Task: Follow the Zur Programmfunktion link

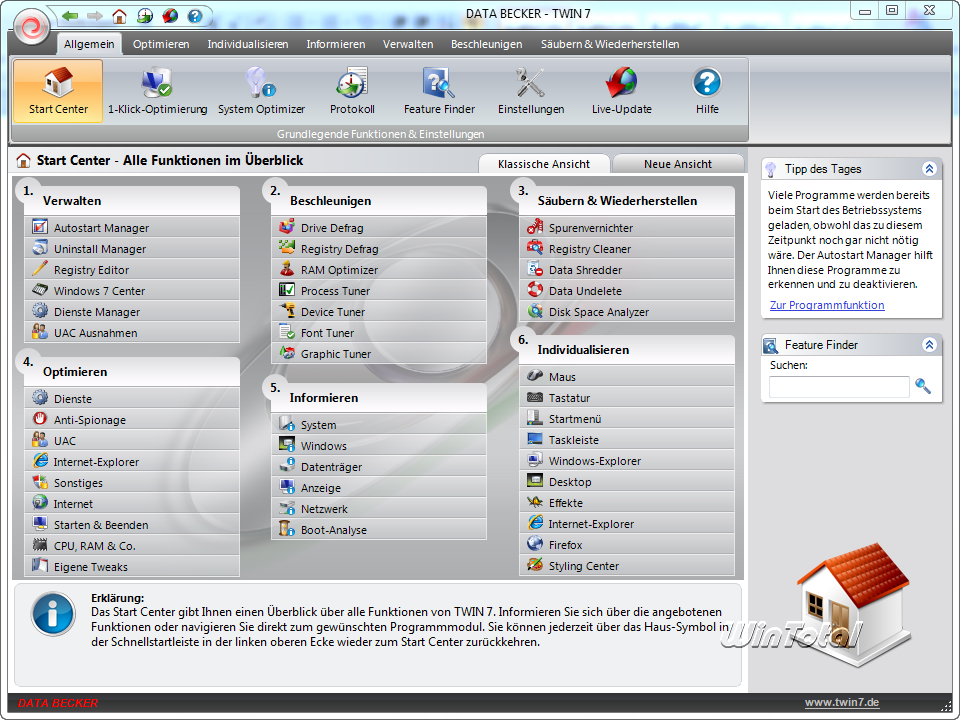Action: [x=827, y=305]
